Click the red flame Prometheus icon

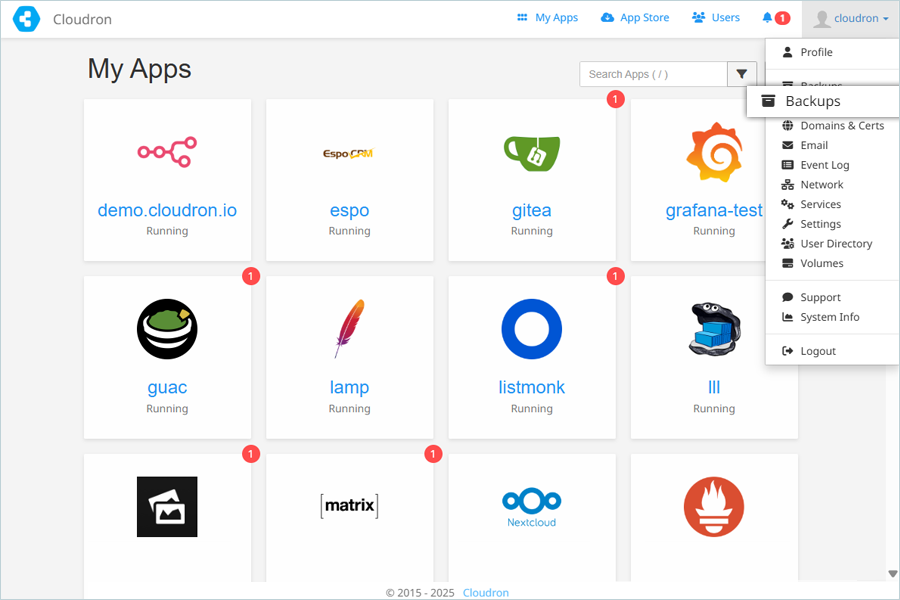coord(714,507)
